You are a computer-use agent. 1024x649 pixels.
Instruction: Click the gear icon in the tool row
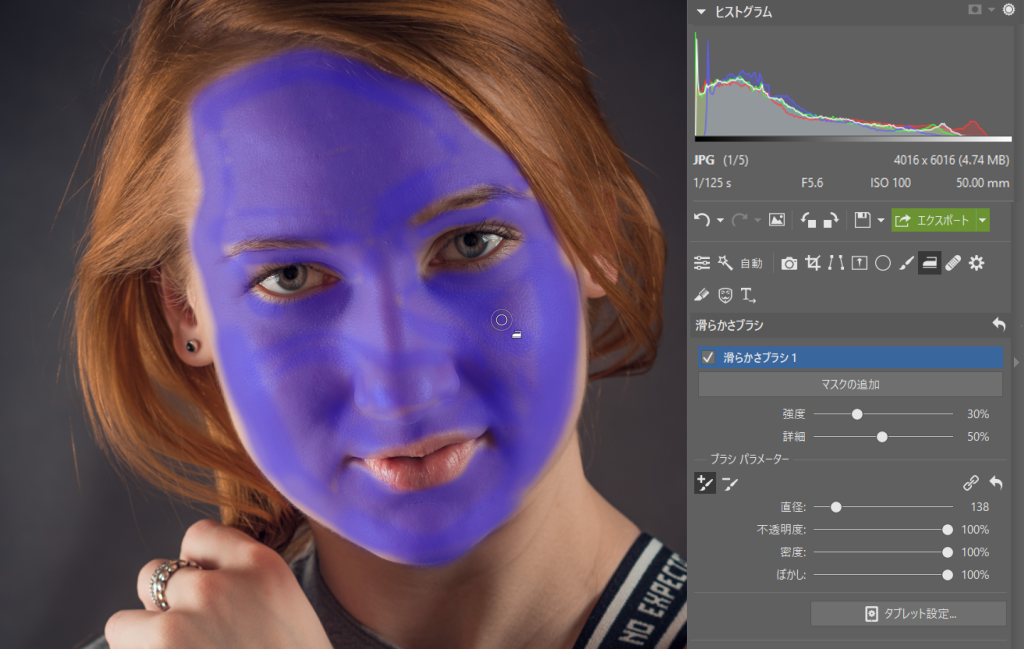click(x=976, y=263)
